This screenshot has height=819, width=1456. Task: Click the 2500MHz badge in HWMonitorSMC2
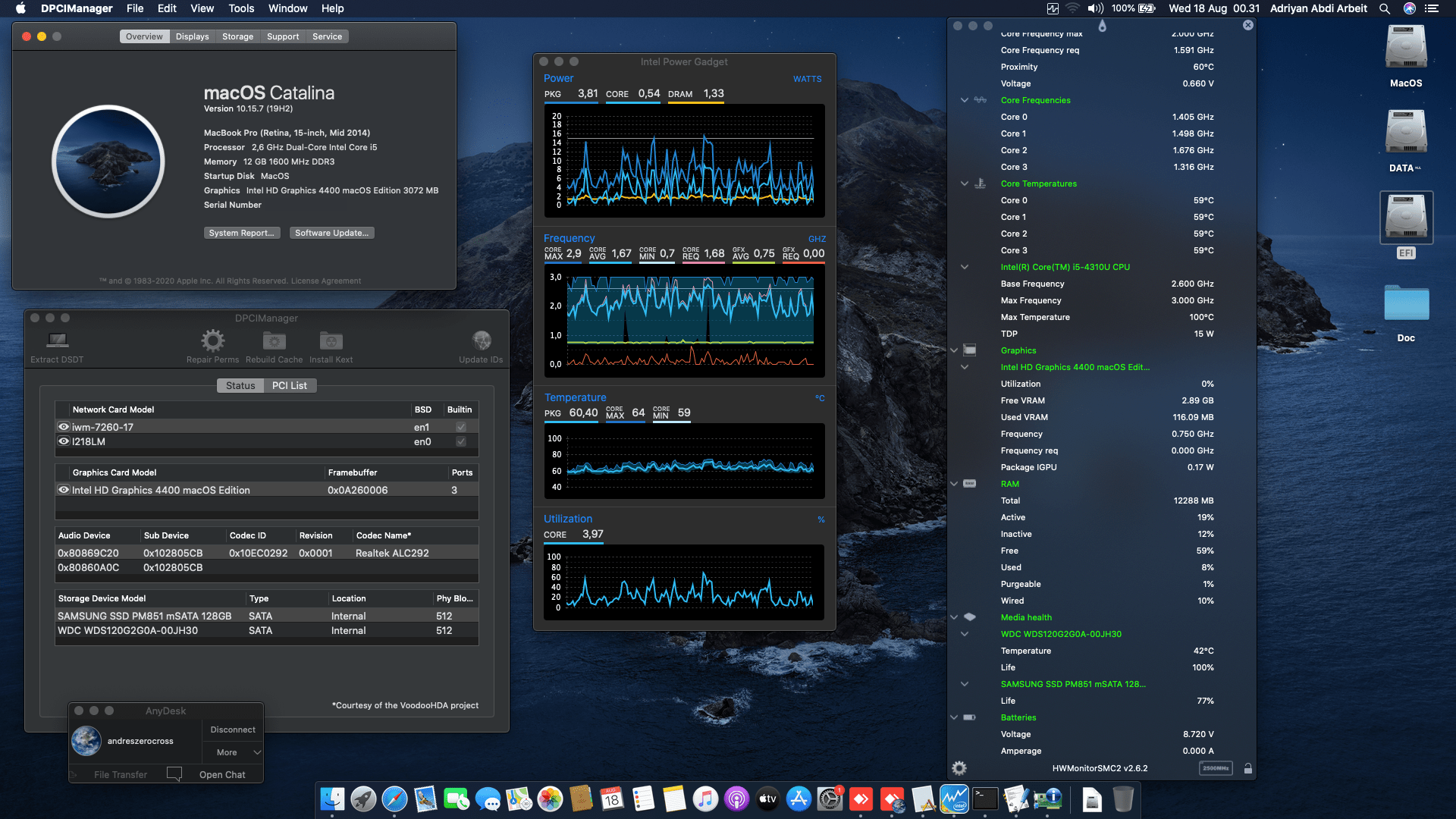tap(1216, 768)
